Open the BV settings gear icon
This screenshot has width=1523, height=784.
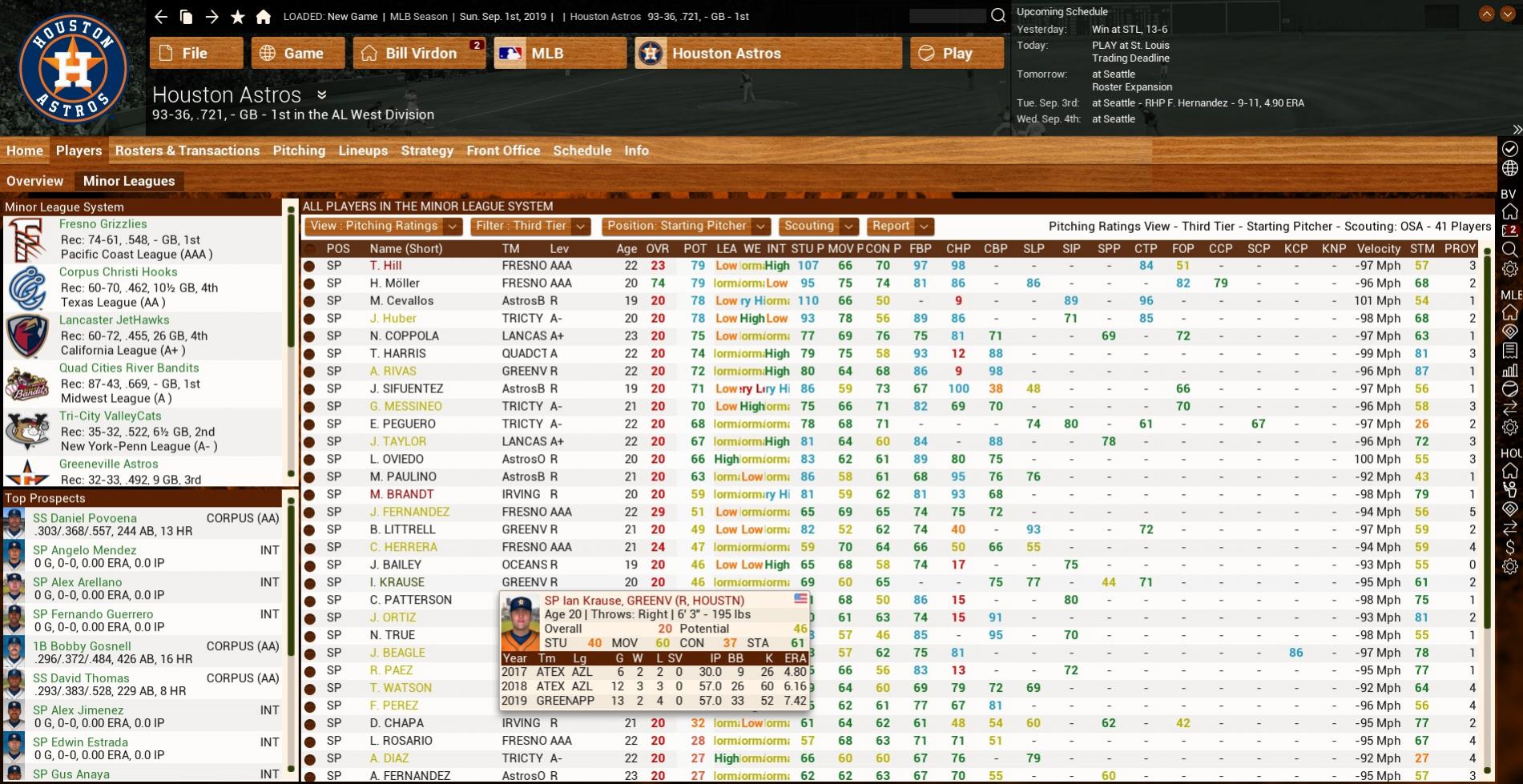point(1509,269)
